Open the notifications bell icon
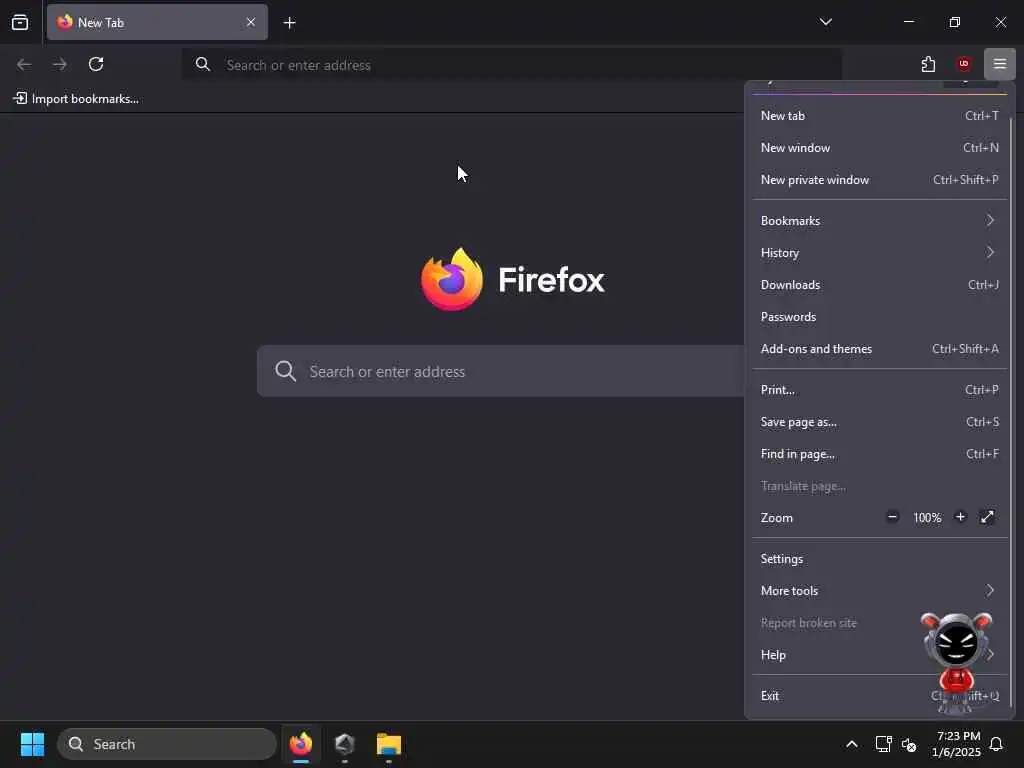This screenshot has height=768, width=1024. click(x=997, y=744)
